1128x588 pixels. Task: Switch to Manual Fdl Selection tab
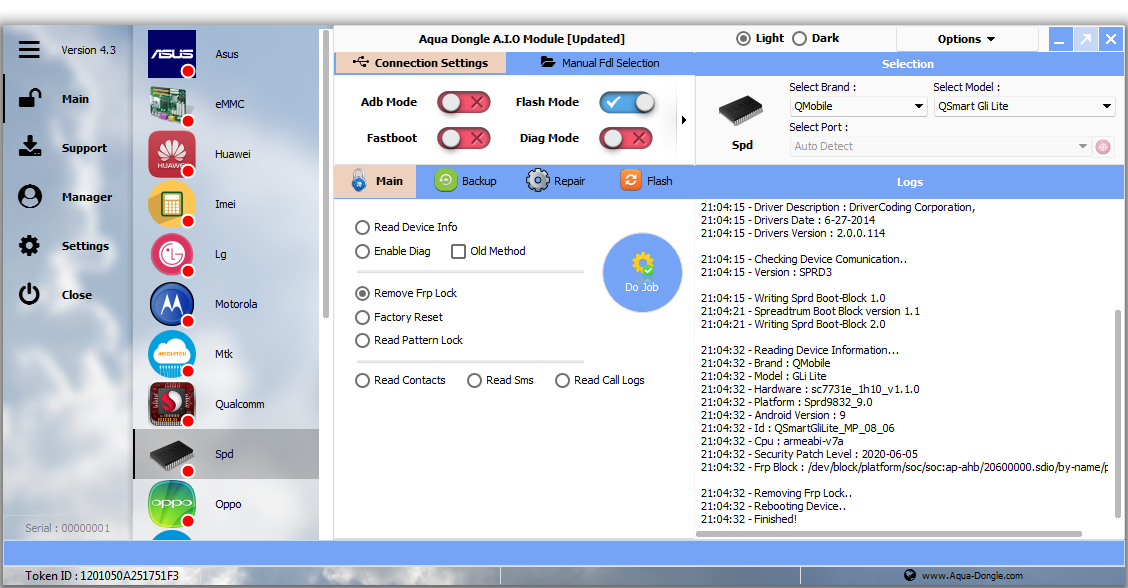[600, 63]
